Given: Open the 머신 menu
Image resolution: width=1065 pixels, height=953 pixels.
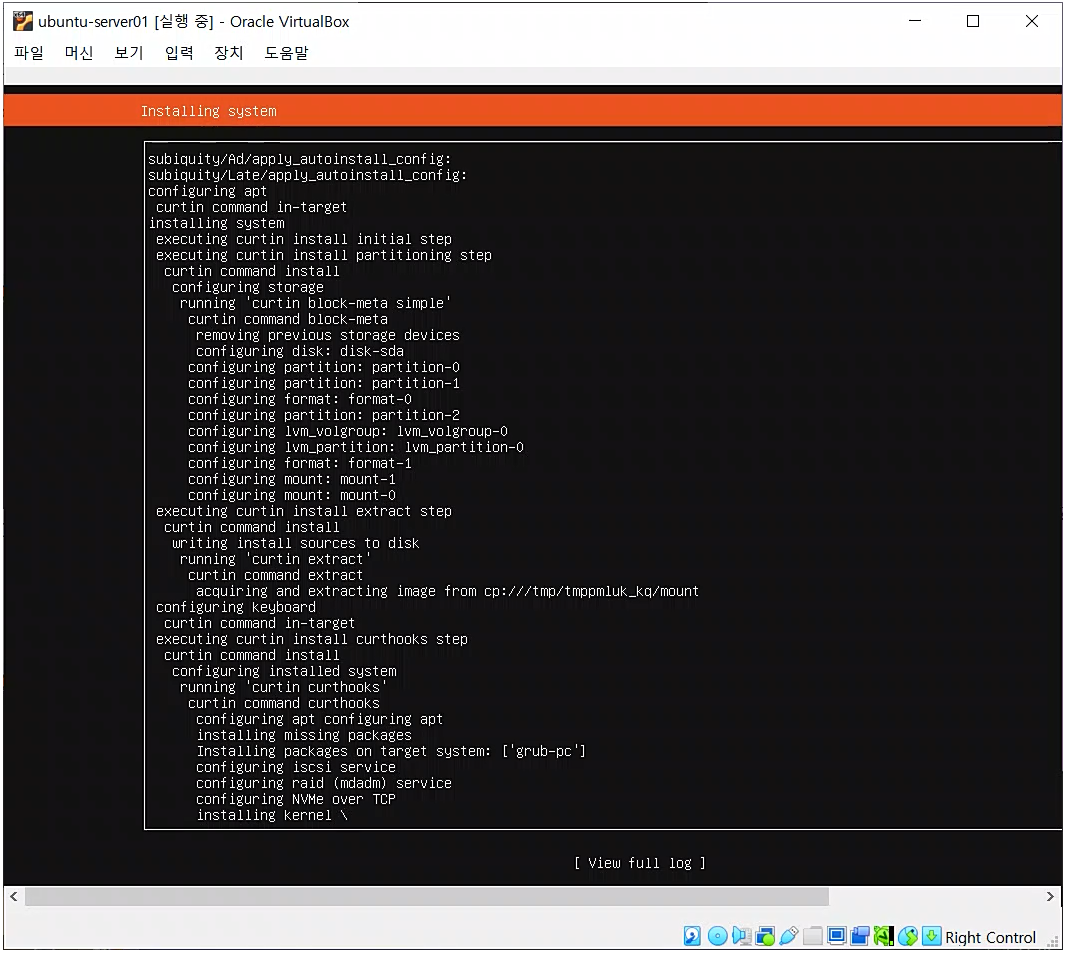Looking at the screenshot, I should (79, 53).
